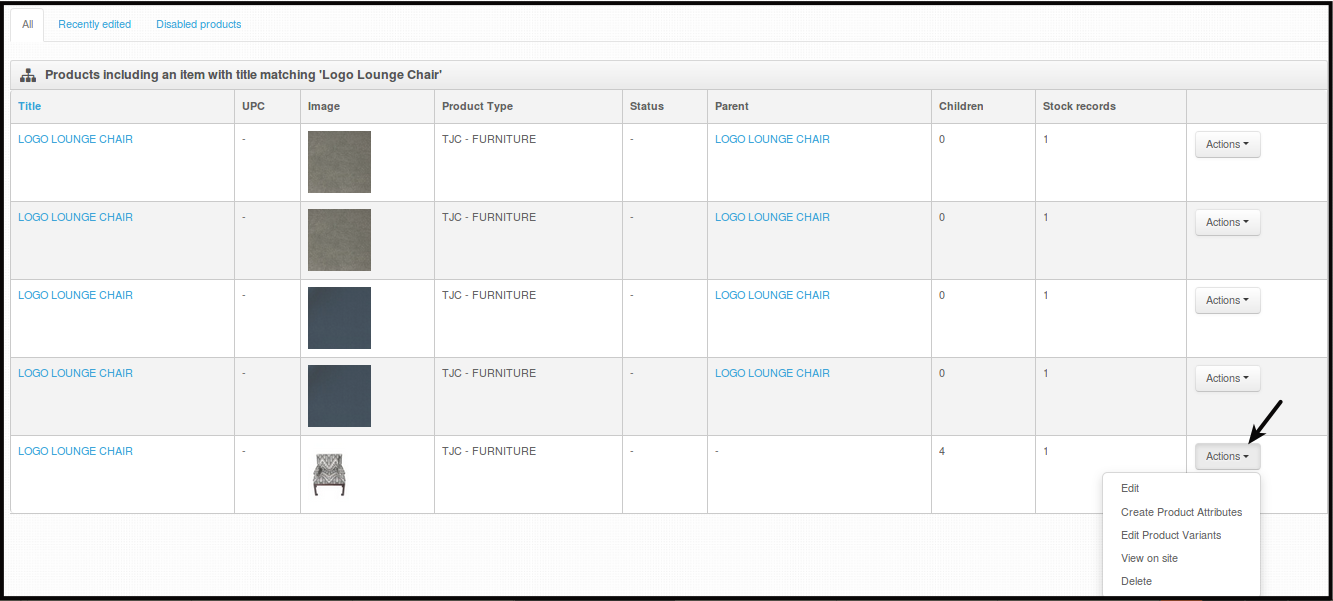The width and height of the screenshot is (1333, 601).
Task: Click the gray fabric thumbnail in second row
Action: click(x=339, y=240)
